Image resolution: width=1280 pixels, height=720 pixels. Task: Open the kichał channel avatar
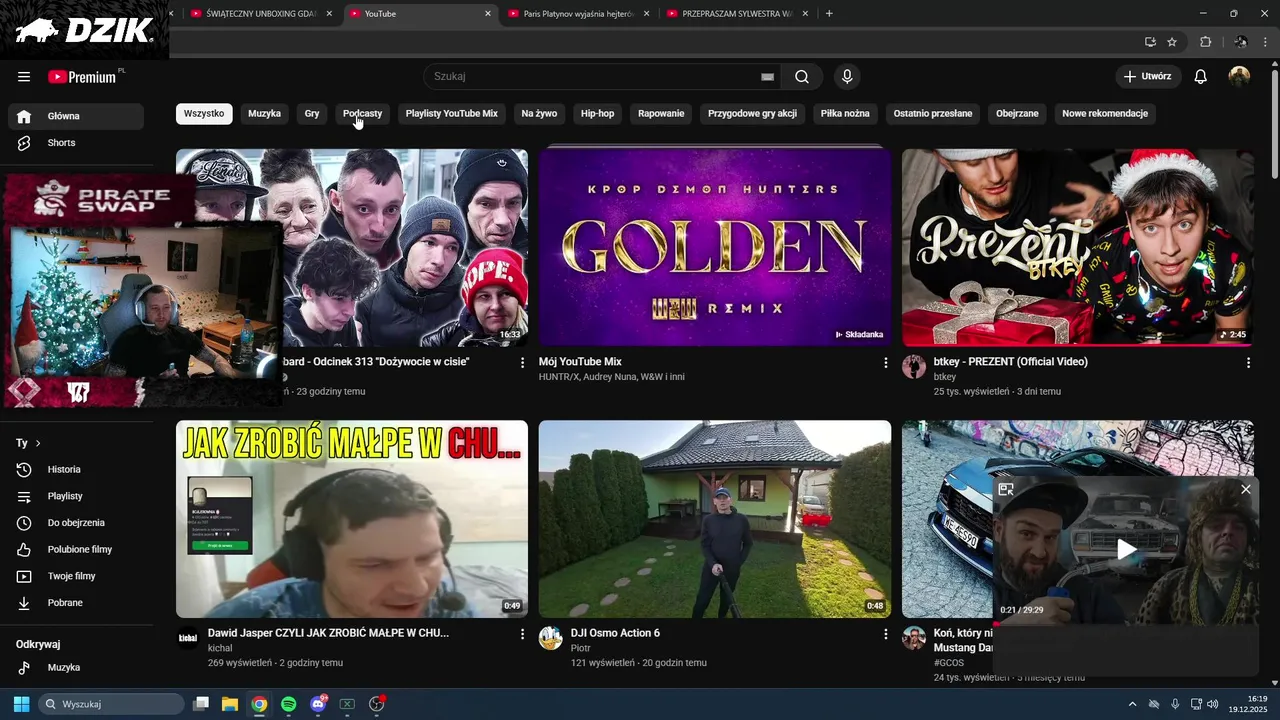(188, 638)
